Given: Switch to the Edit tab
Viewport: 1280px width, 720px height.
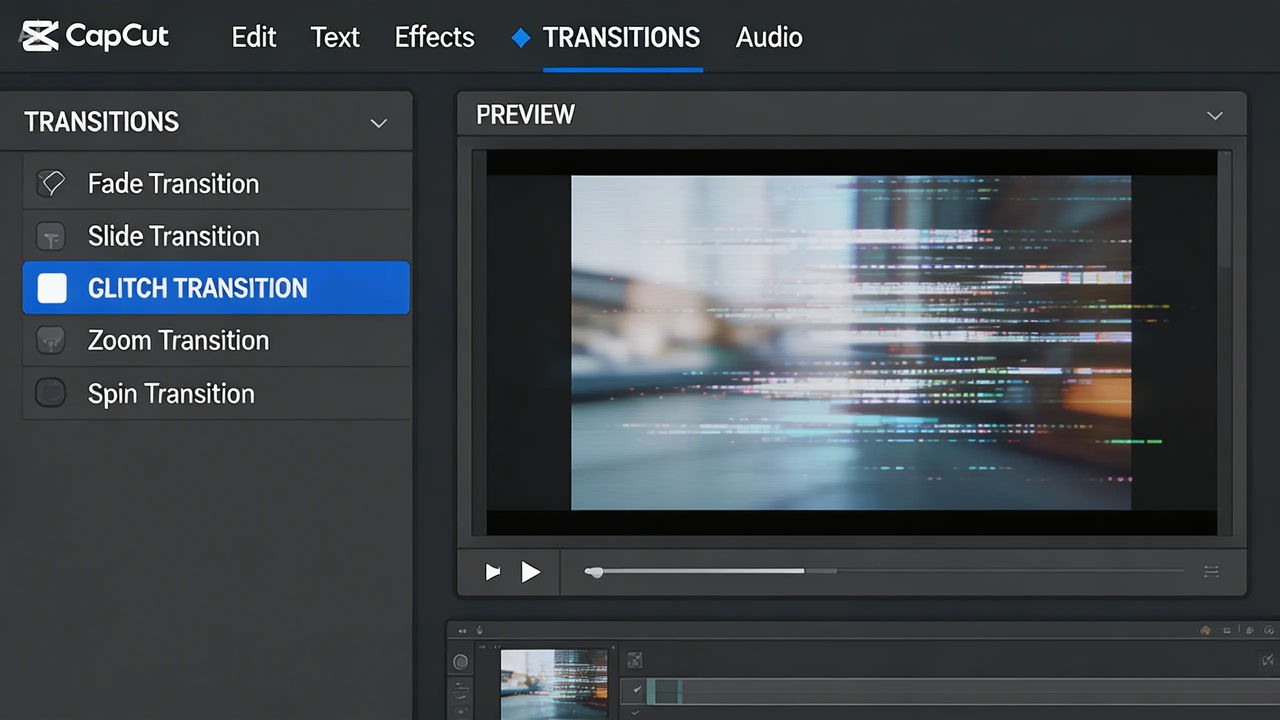Looking at the screenshot, I should (x=253, y=37).
